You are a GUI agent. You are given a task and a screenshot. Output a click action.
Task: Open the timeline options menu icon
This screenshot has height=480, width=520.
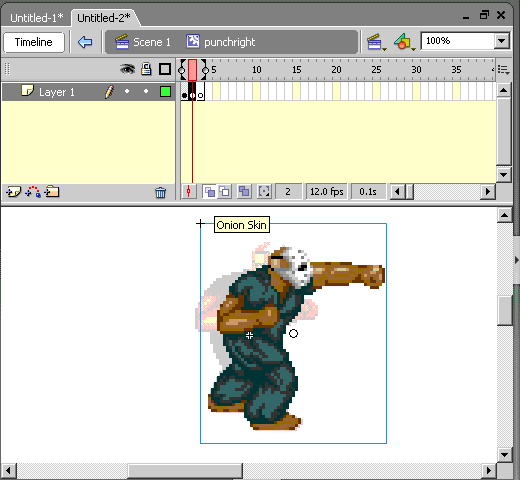tap(503, 70)
